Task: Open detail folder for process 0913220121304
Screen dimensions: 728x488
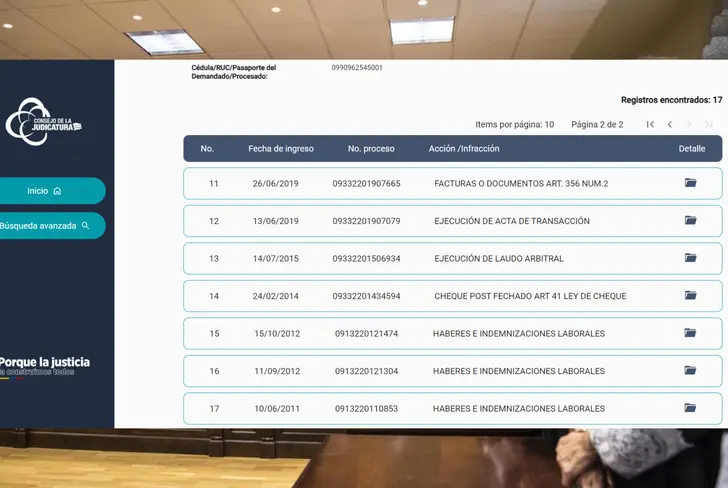Action: (690, 371)
